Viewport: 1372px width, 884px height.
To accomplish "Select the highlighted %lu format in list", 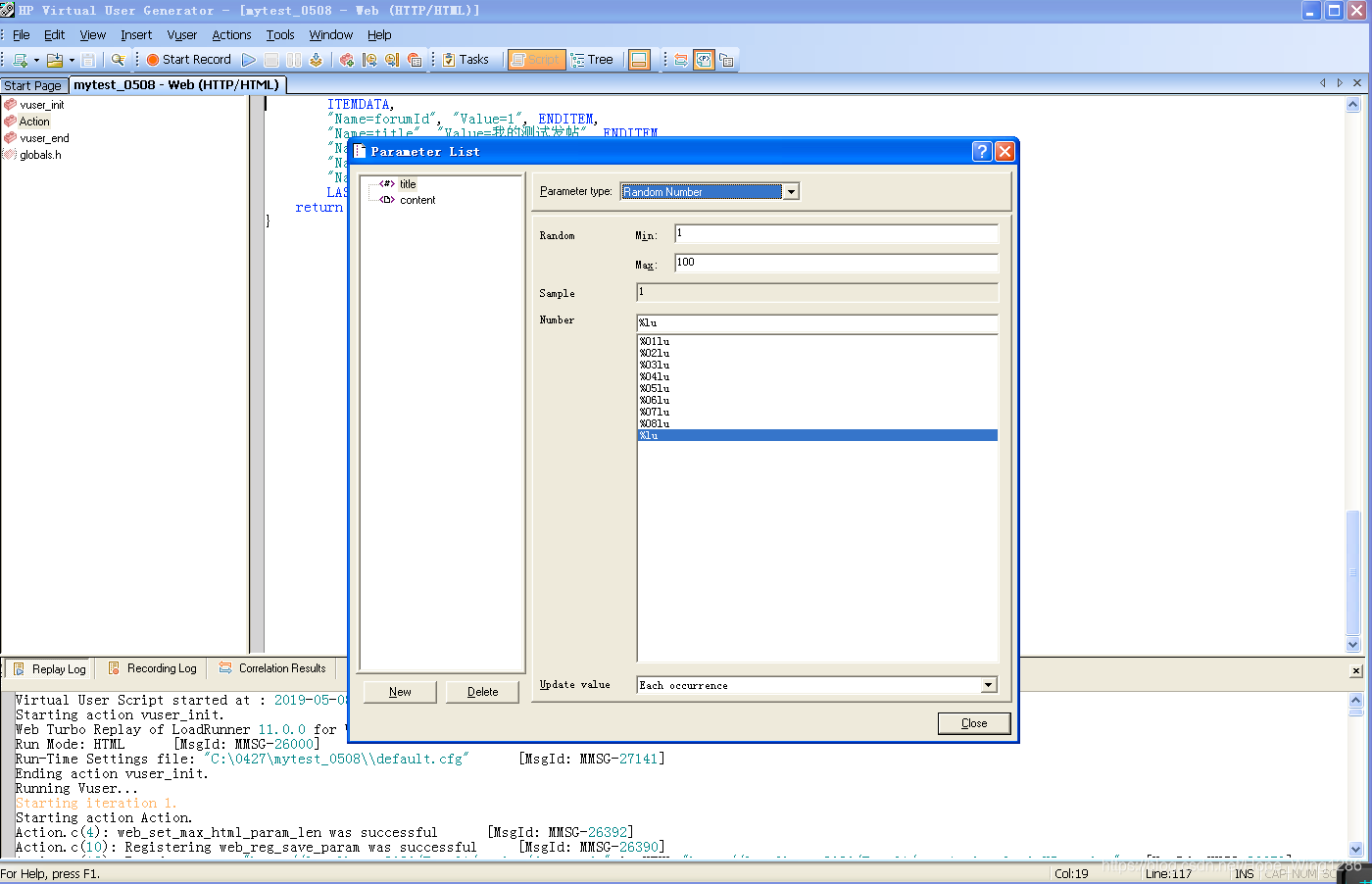I will click(817, 435).
